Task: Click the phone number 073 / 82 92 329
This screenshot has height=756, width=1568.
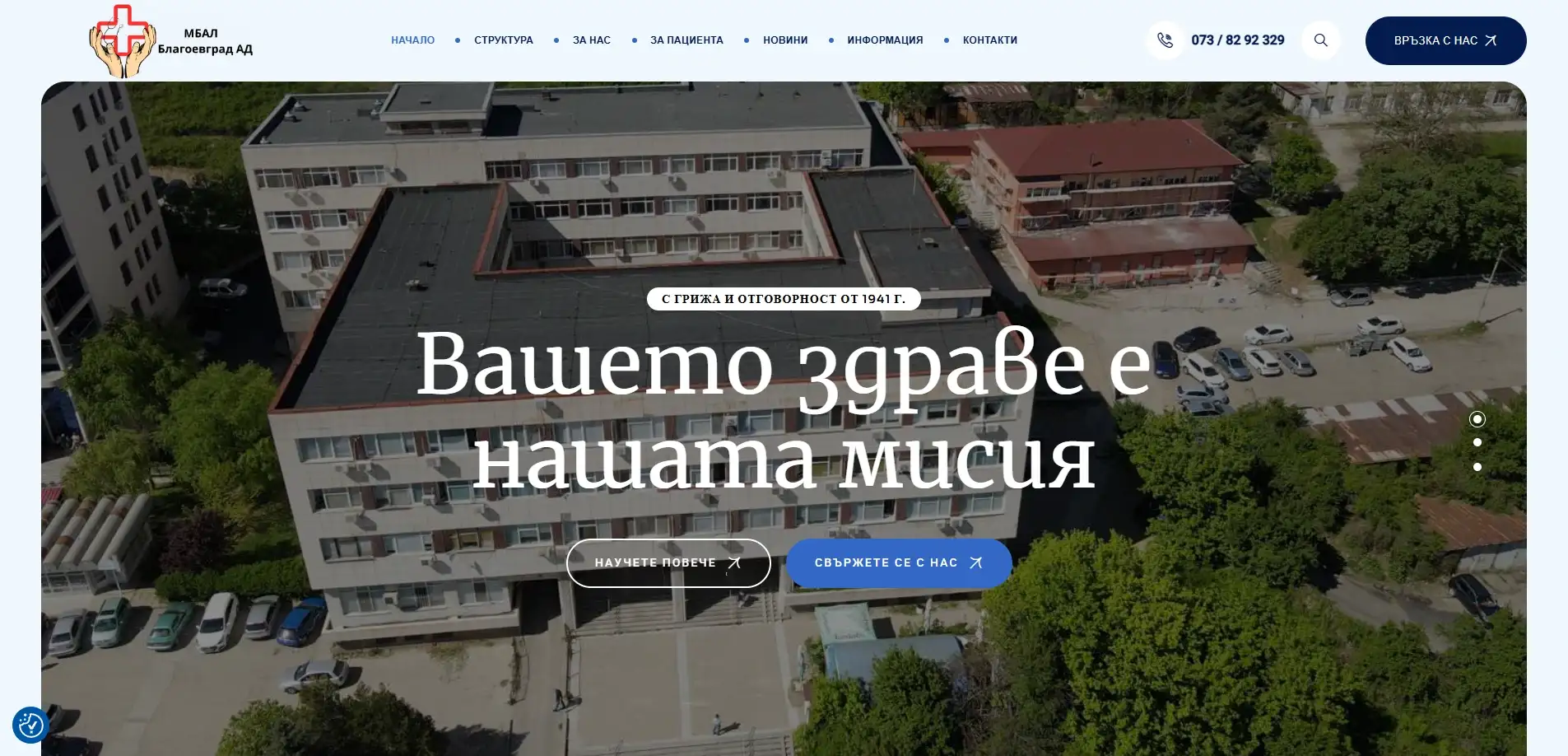Action: [1238, 40]
